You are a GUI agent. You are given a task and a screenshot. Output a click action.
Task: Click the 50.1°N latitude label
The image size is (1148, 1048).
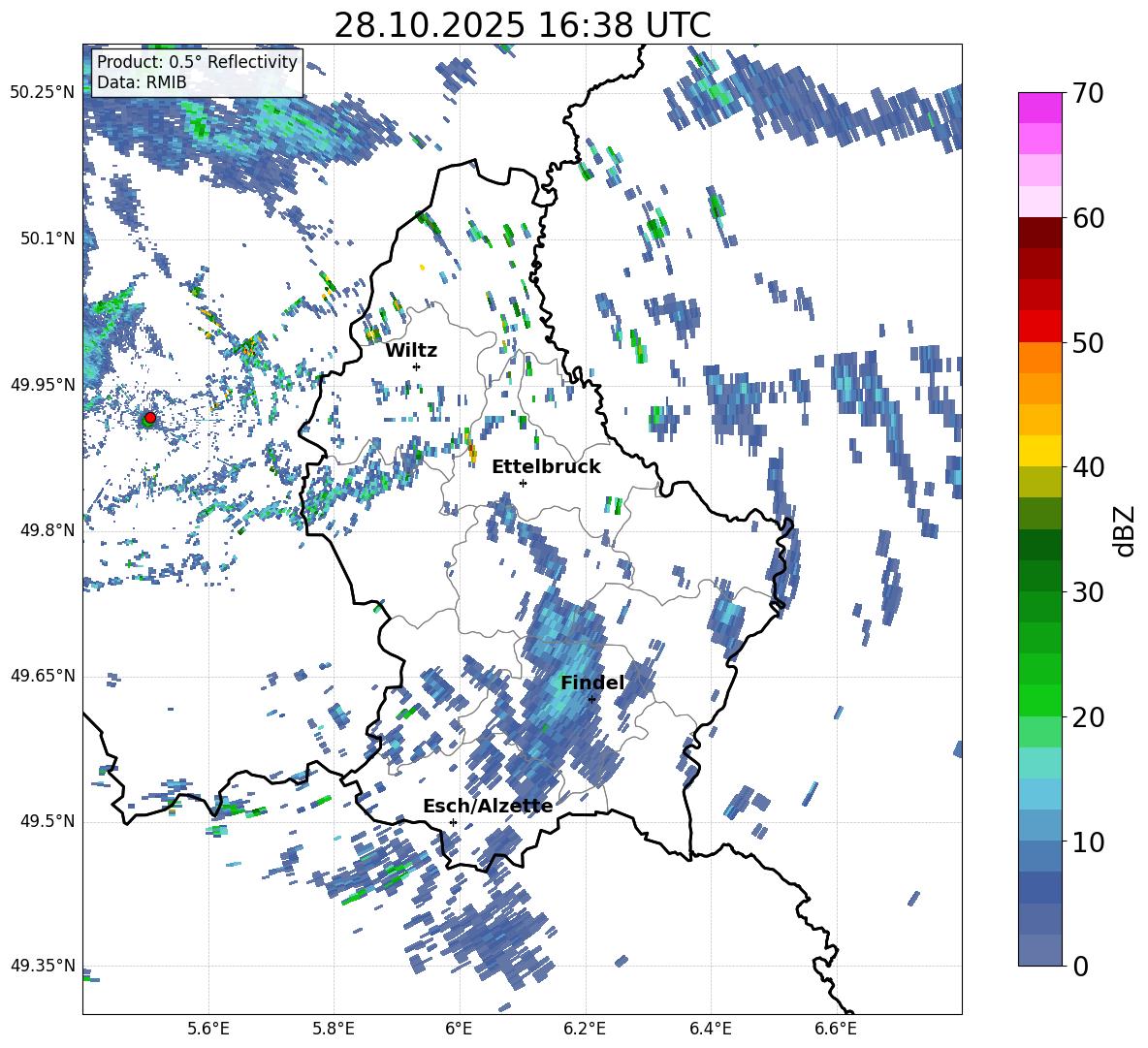pos(47,238)
